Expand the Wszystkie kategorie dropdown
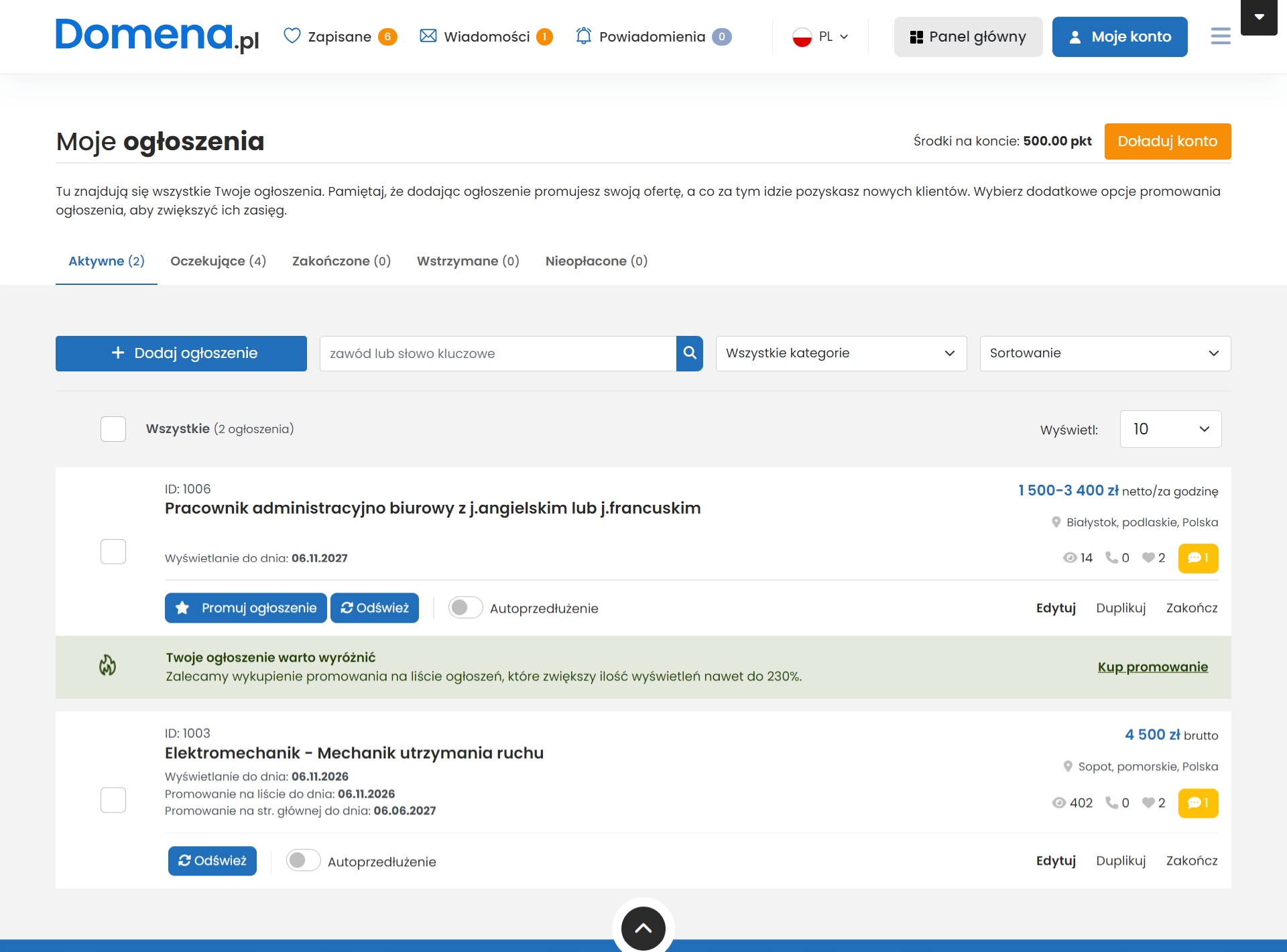Screen dimensions: 1287x952 [x=841, y=353]
